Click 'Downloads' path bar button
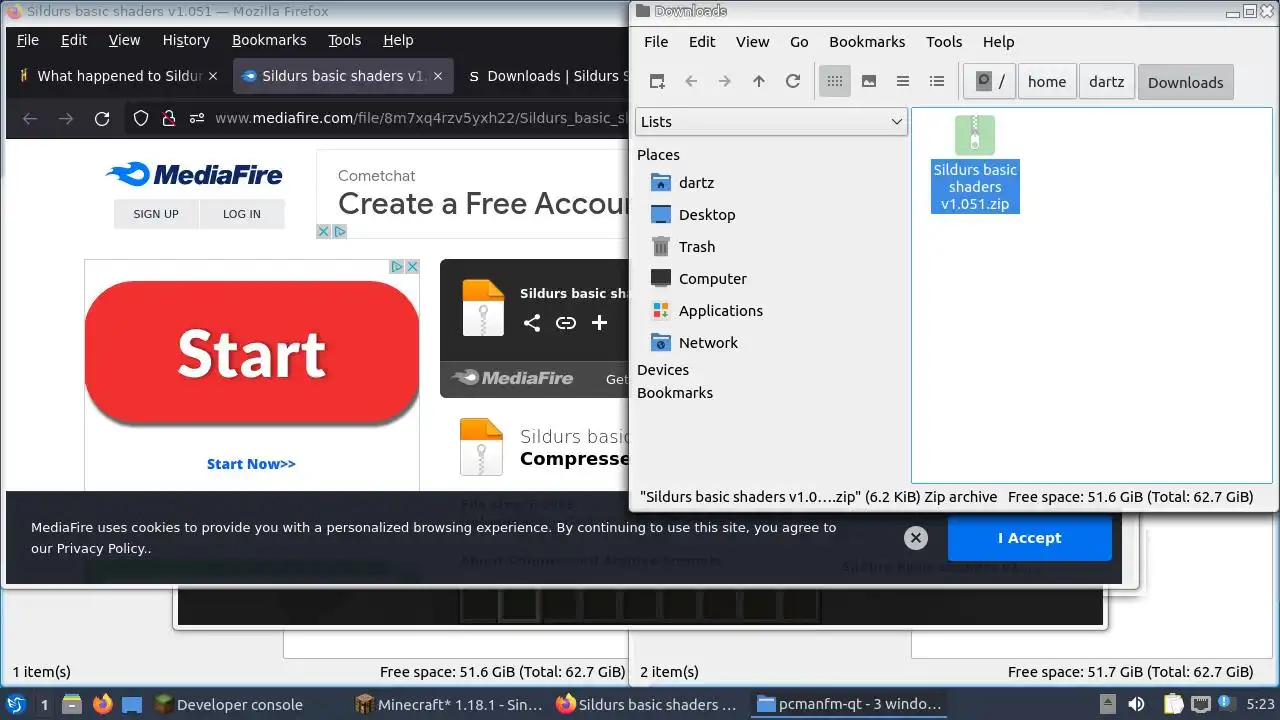Image resolution: width=1280 pixels, height=720 pixels. [x=1186, y=82]
